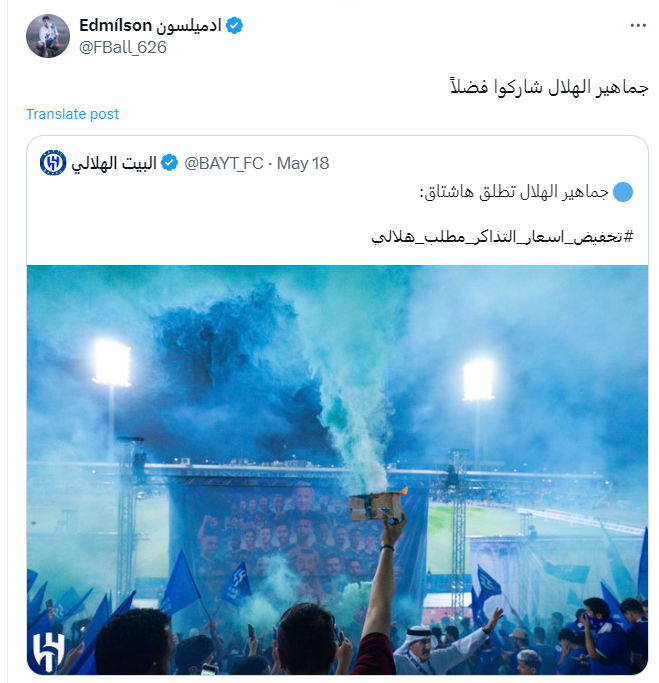The image size is (659, 683).
Task: Open quoted account name البيت الهلالي
Action: (x=114, y=163)
